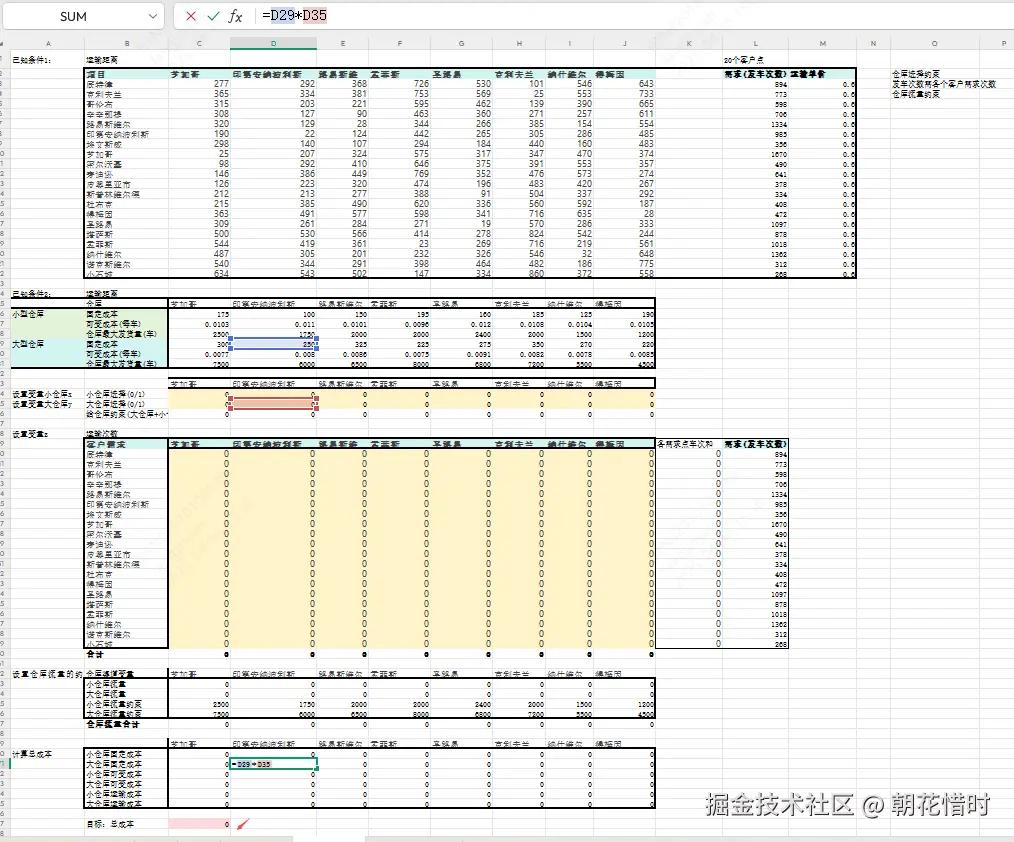Select the pink total cost target cell

click(199, 825)
